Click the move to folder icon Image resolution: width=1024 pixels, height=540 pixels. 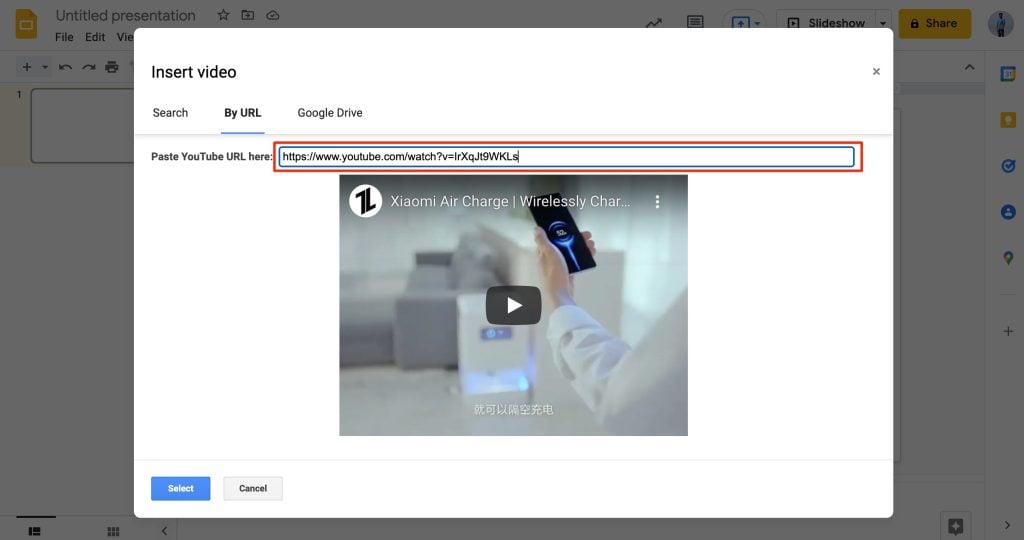[x=248, y=15]
